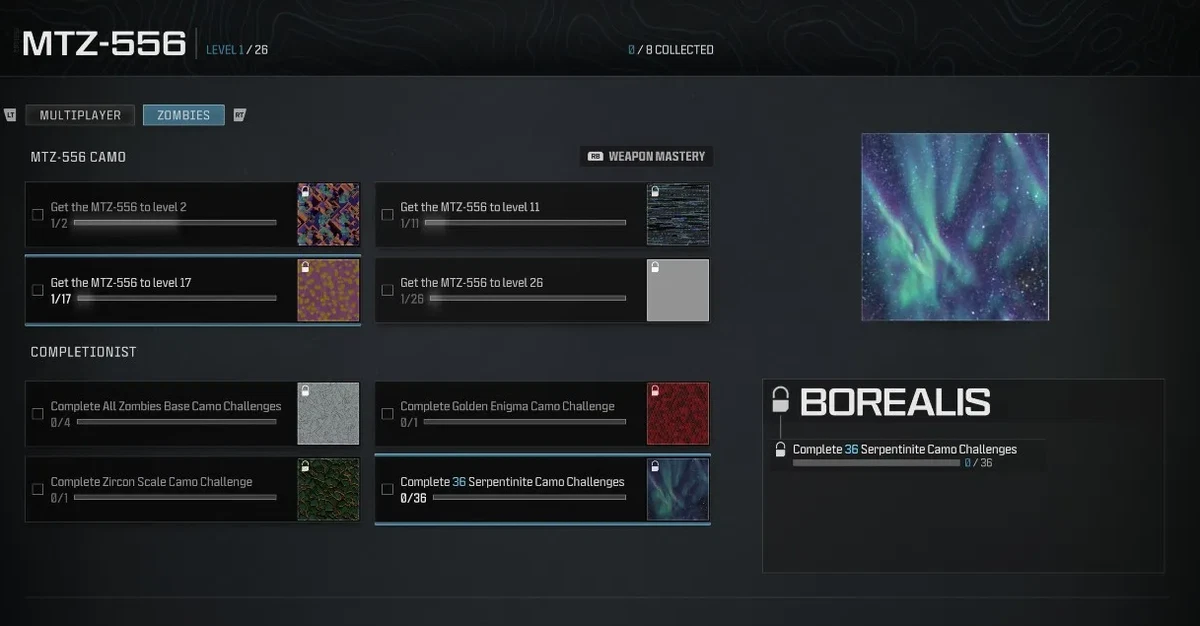1200x626 pixels.
Task: Tick checkbox for MTZ-556 level 17 challenge
Action: (38, 290)
